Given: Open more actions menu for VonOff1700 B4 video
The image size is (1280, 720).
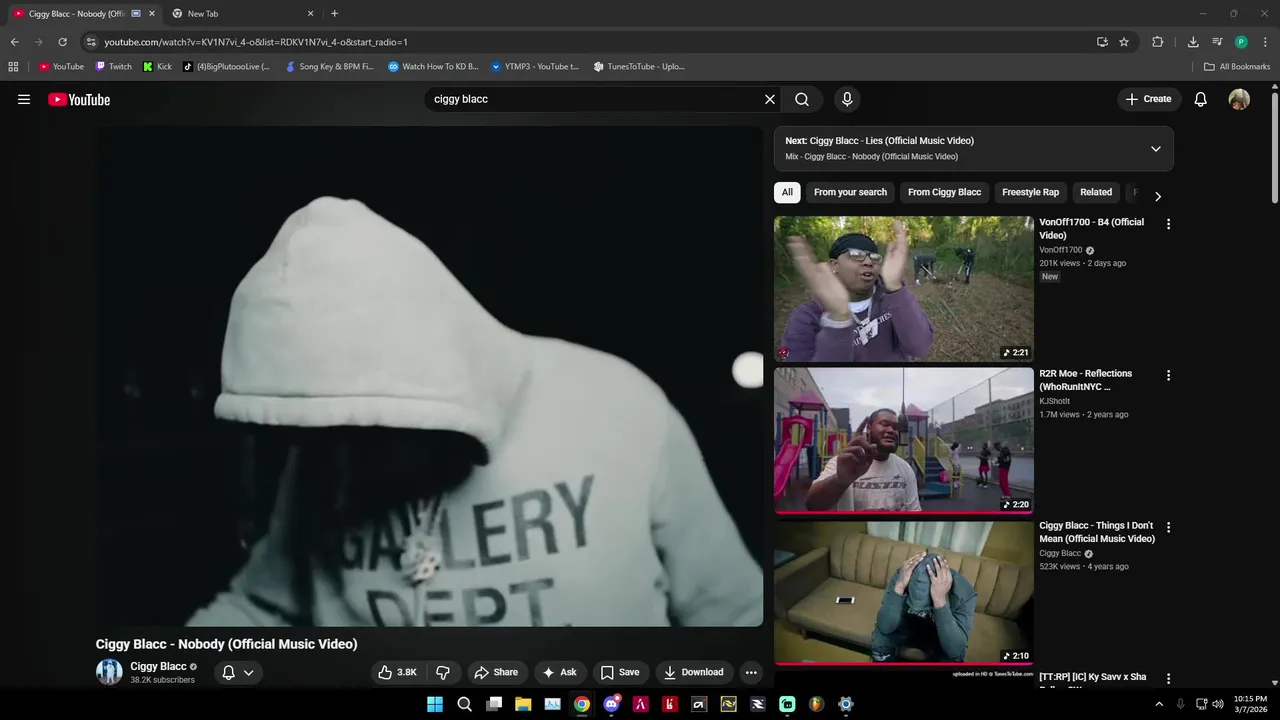Looking at the screenshot, I should tap(1168, 224).
